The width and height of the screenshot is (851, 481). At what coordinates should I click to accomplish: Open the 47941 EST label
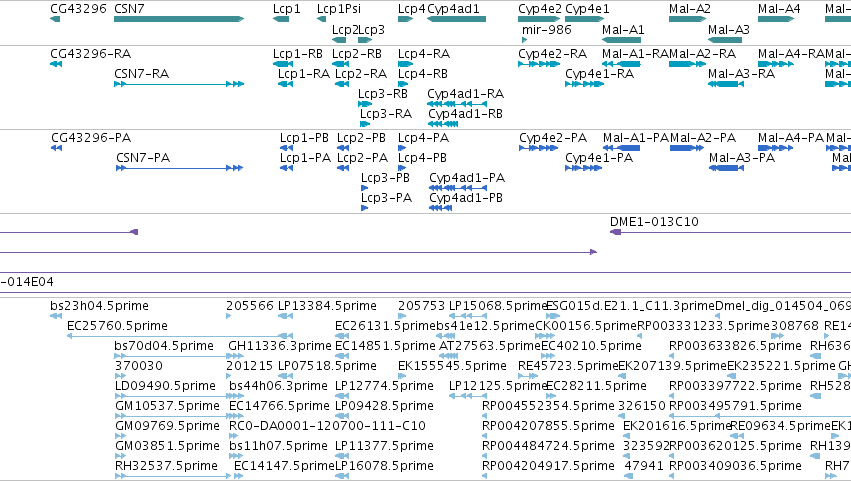coord(643,466)
